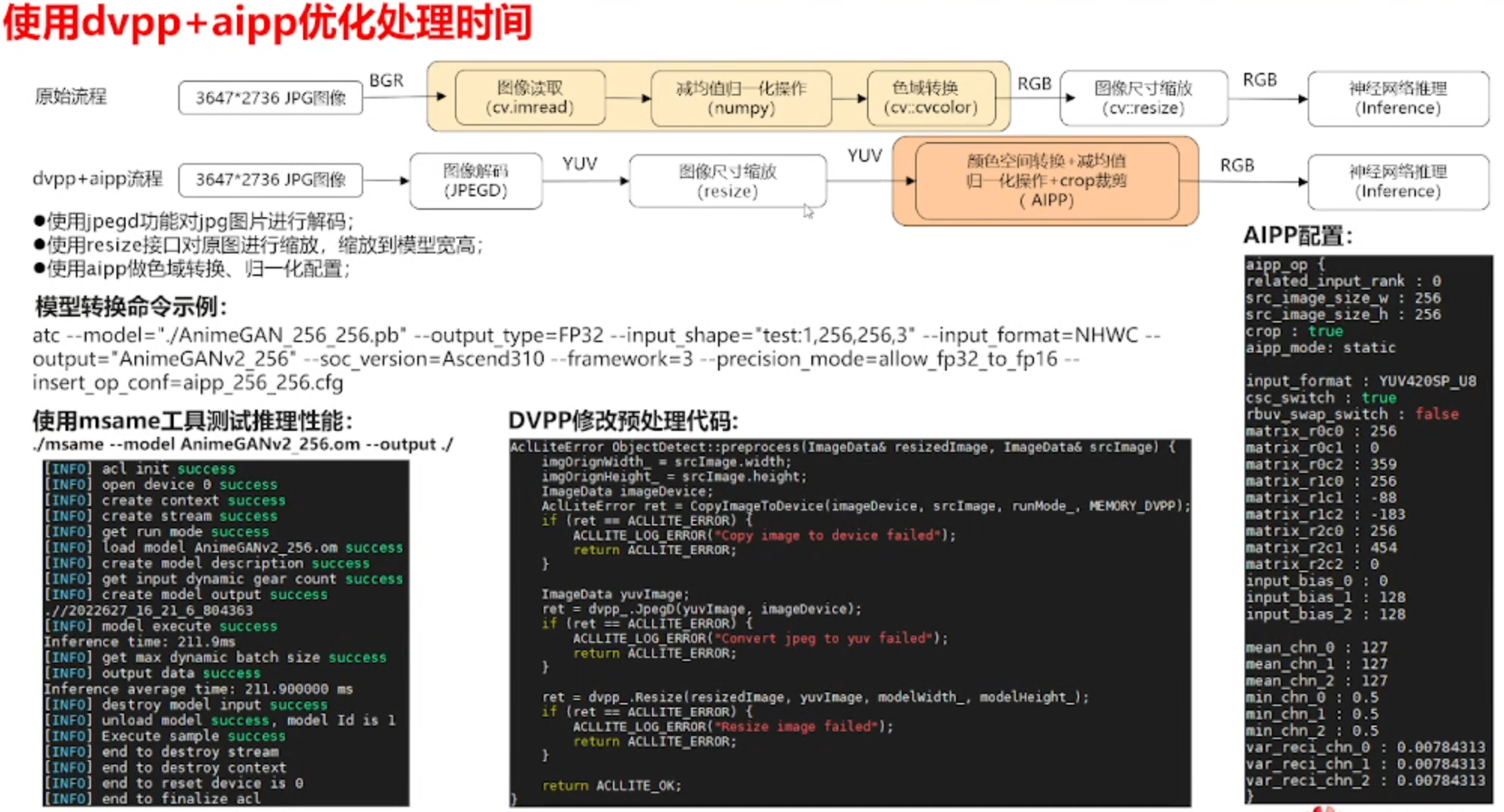Click the CopyImageToDevice code line
Image resolution: width=1504 pixels, height=812 pixels.
click(866, 506)
